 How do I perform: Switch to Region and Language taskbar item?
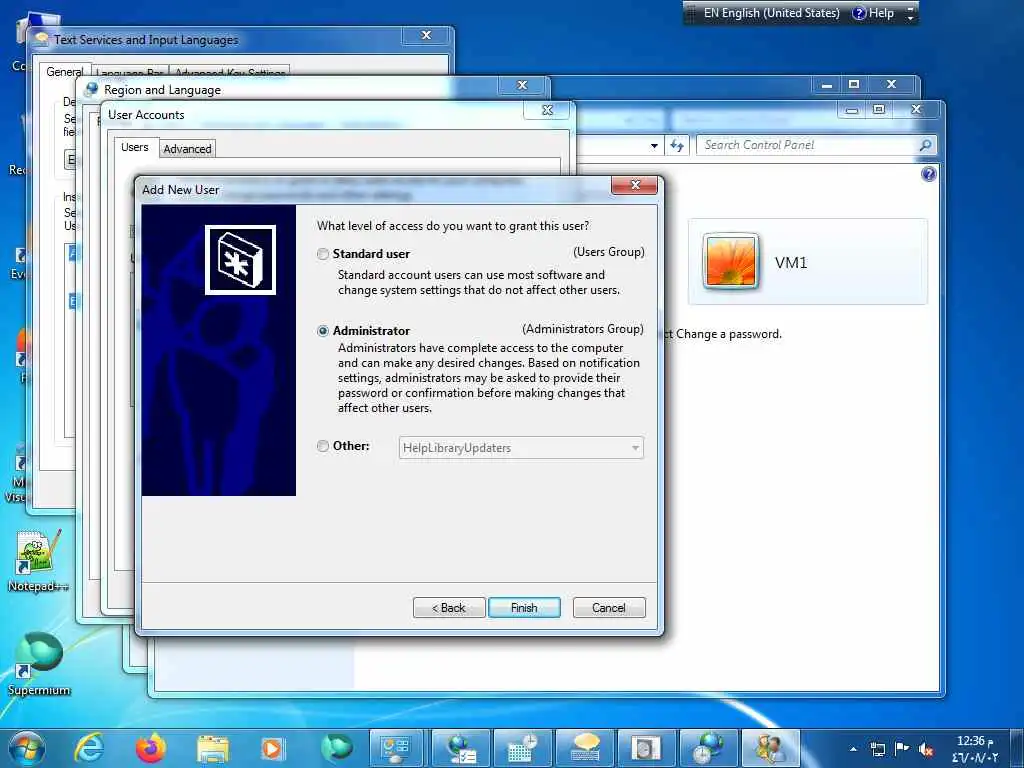point(460,748)
